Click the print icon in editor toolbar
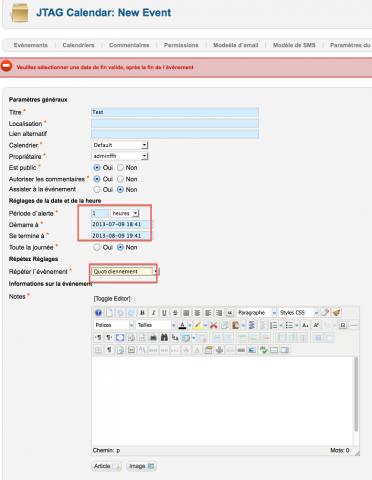 pos(153,338)
